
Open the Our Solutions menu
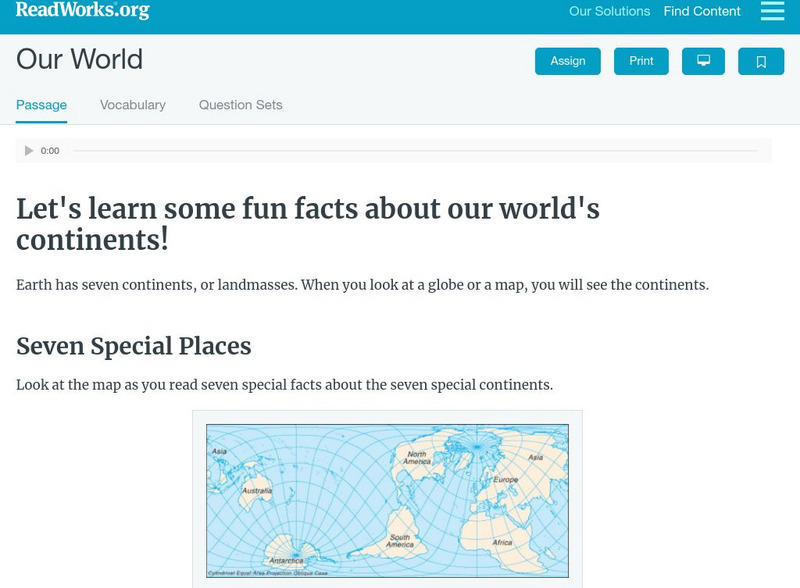point(608,11)
